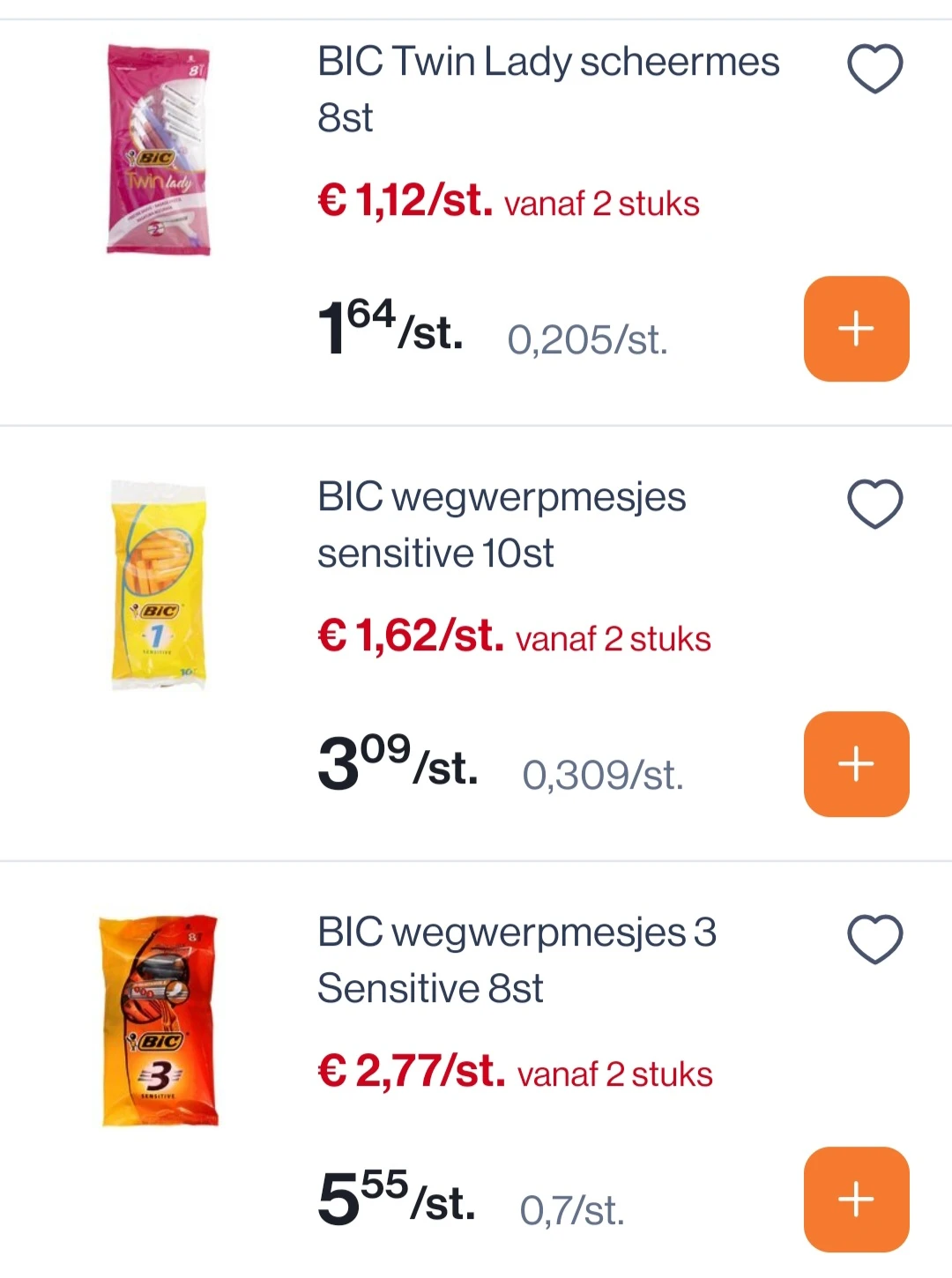952x1278 pixels.
Task: Select the 5,55/st. price label
Action: tap(397, 1198)
